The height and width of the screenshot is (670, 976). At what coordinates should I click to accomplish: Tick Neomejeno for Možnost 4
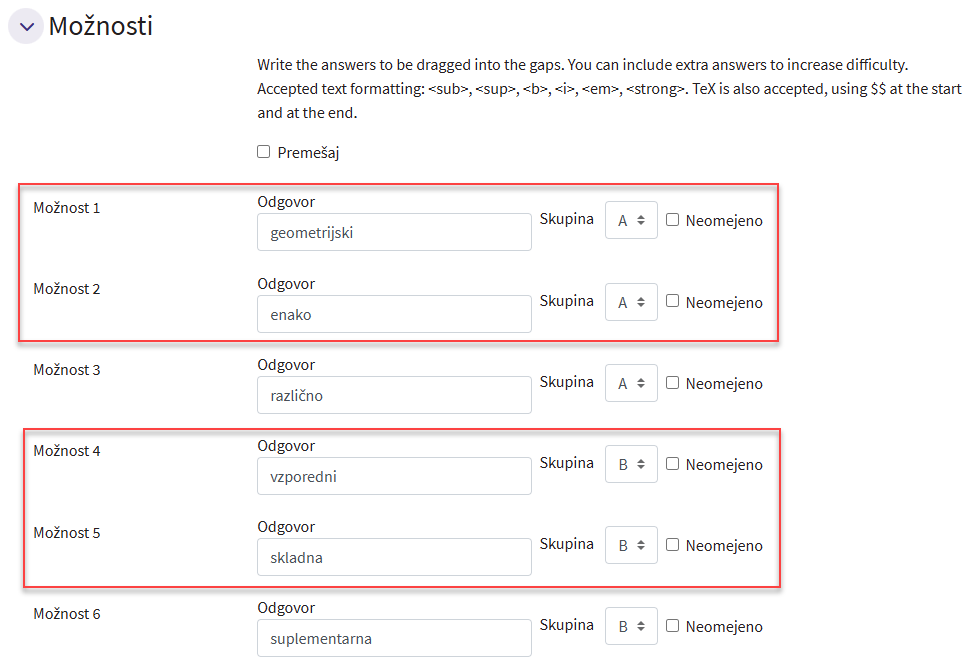click(673, 463)
